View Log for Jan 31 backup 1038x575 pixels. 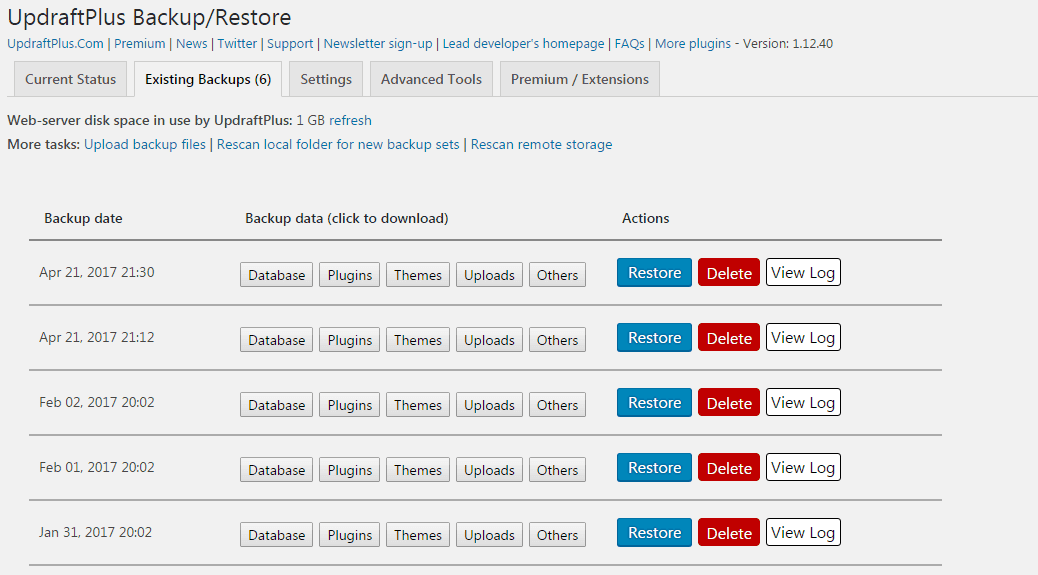coord(803,532)
